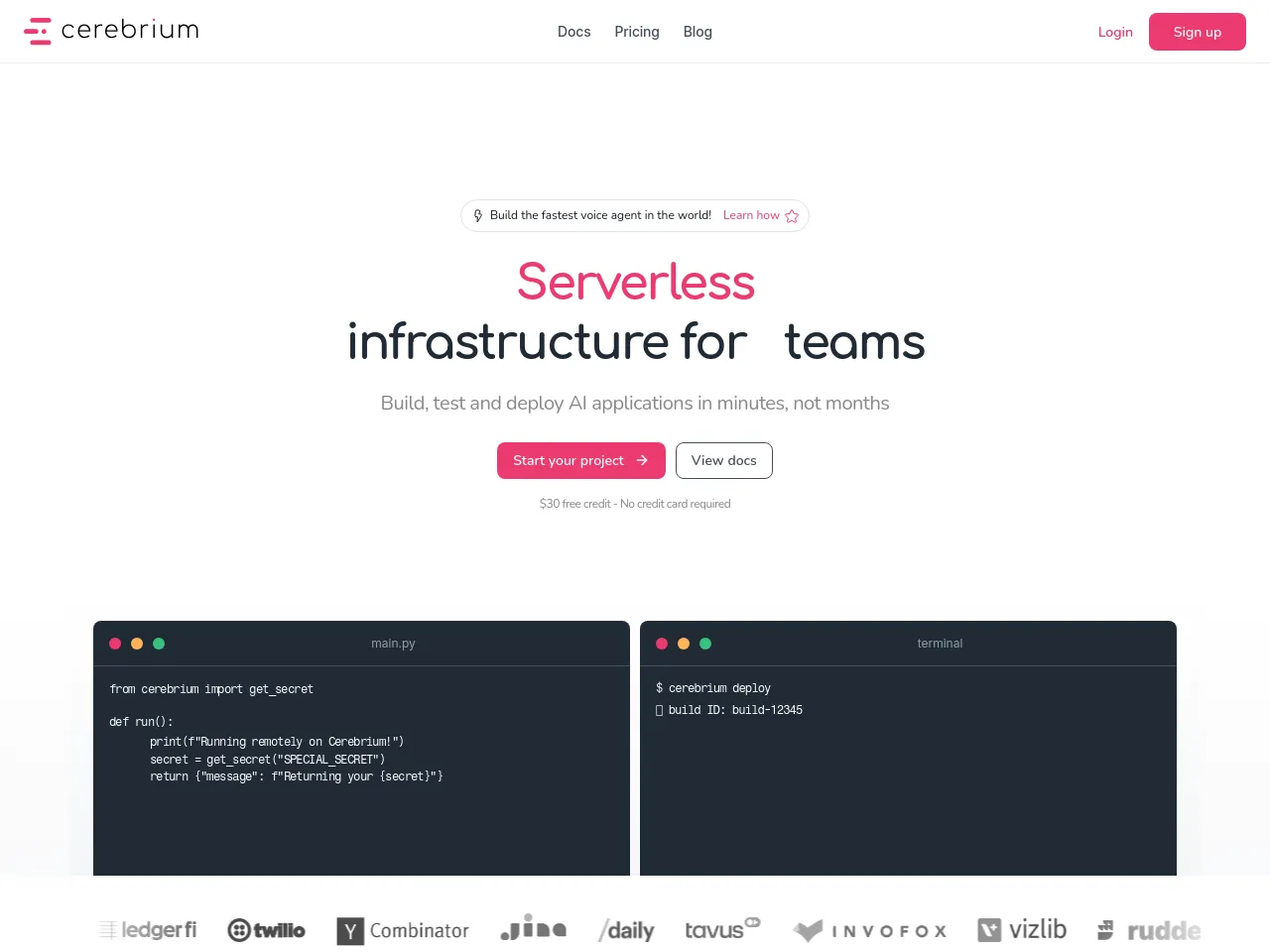Viewport: 1270px width, 952px height.
Task: Open the Blog navigation link
Action: click(698, 32)
